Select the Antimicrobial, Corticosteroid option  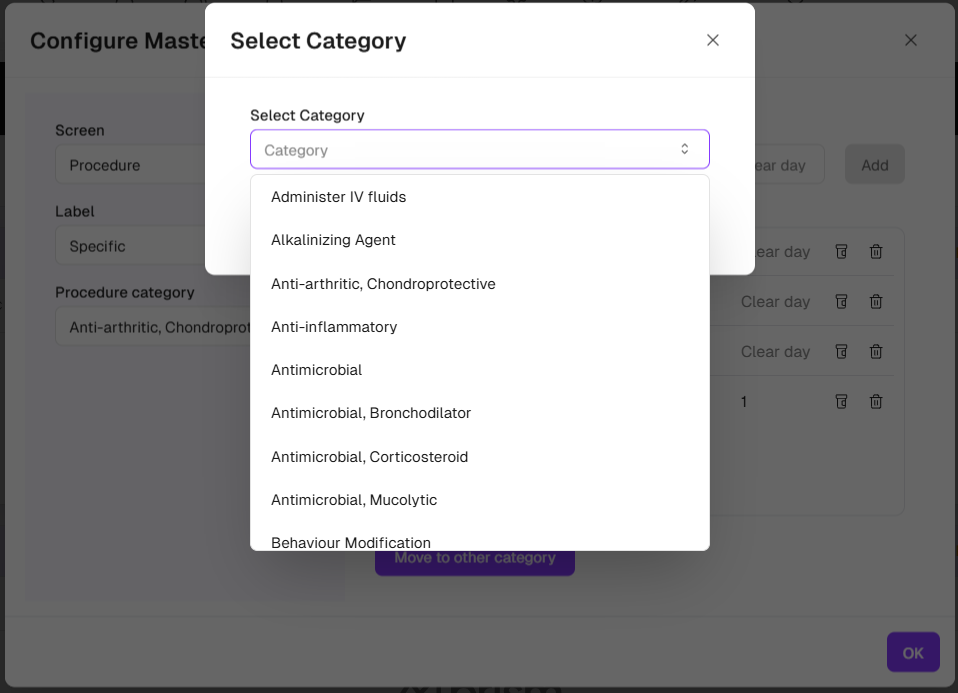(x=369, y=457)
